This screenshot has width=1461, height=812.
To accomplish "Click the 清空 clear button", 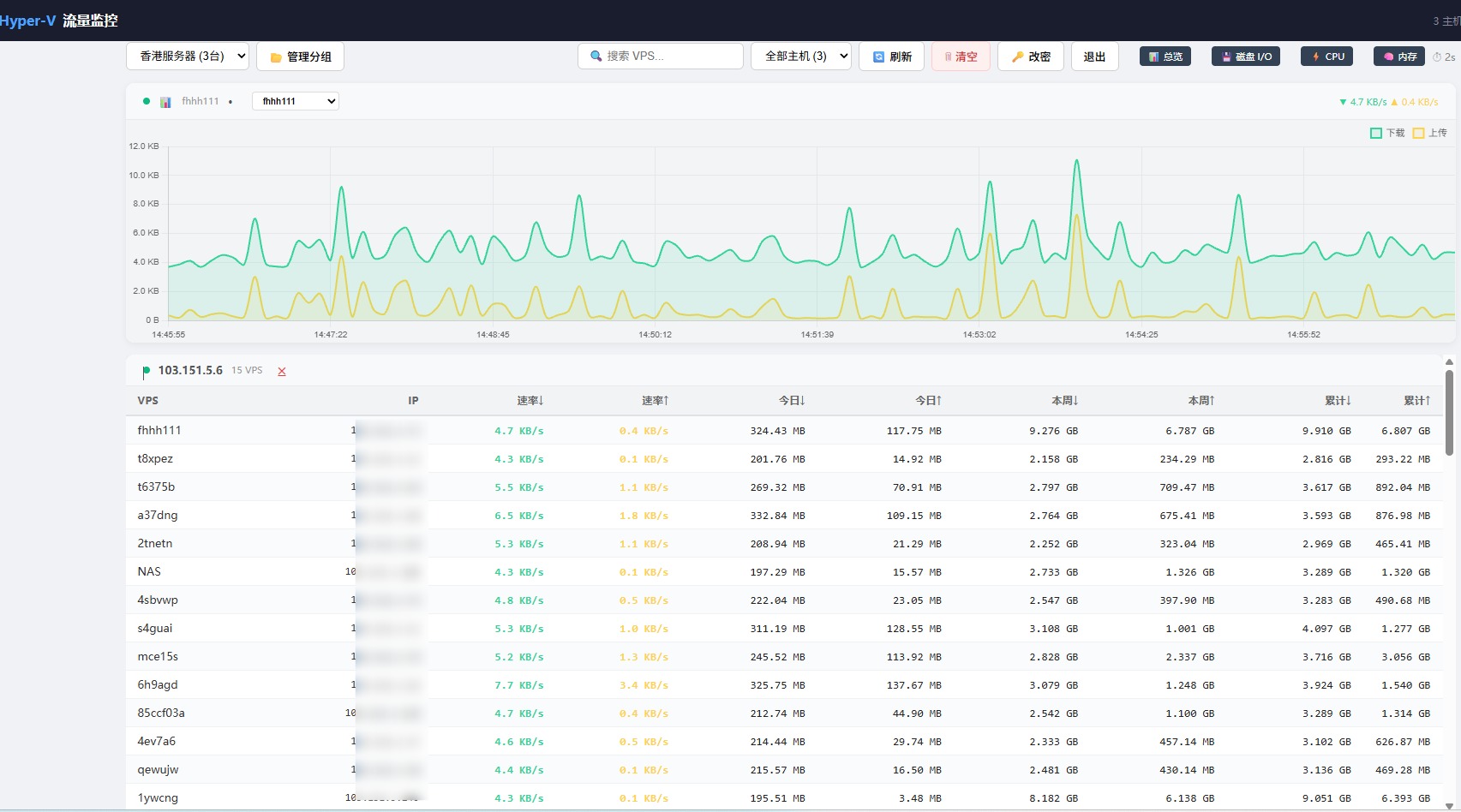I will coord(961,57).
